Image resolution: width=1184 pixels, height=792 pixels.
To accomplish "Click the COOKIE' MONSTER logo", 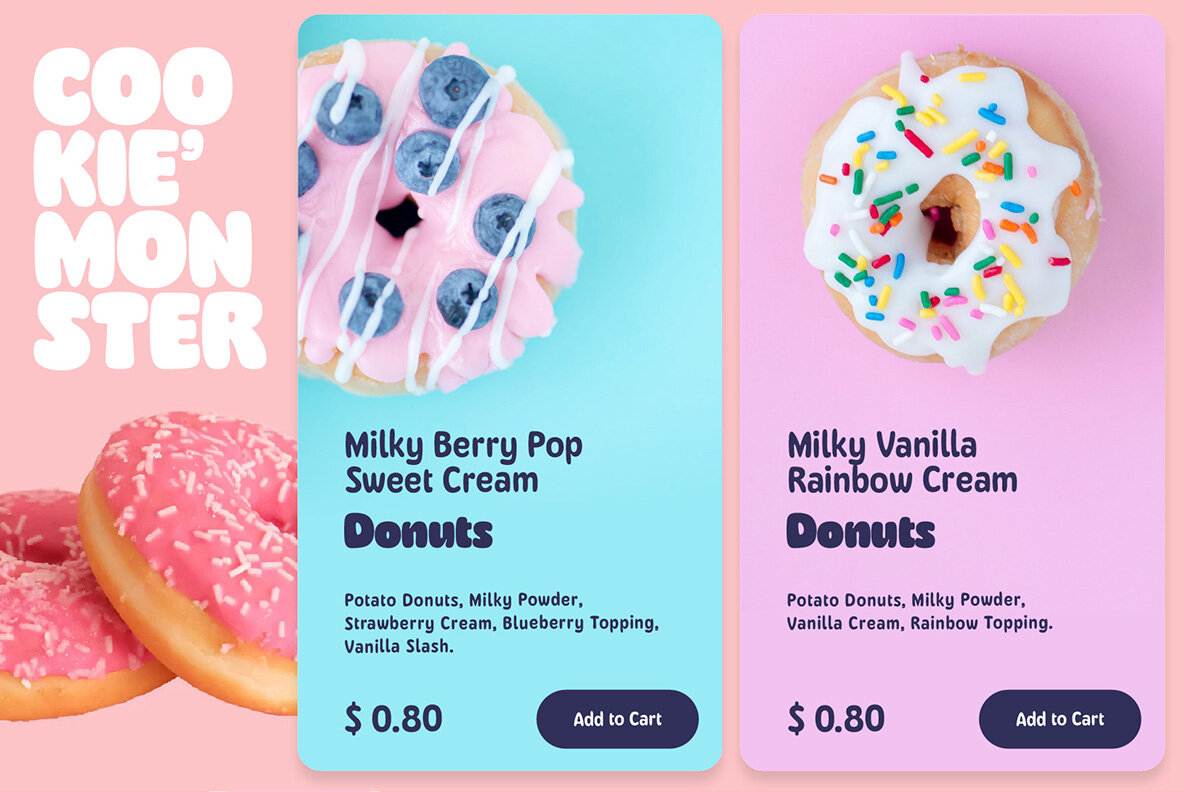I will (149, 209).
